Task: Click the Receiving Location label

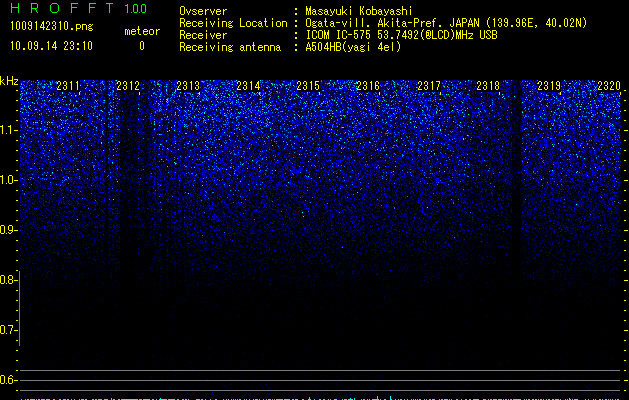Action: click(x=233, y=23)
